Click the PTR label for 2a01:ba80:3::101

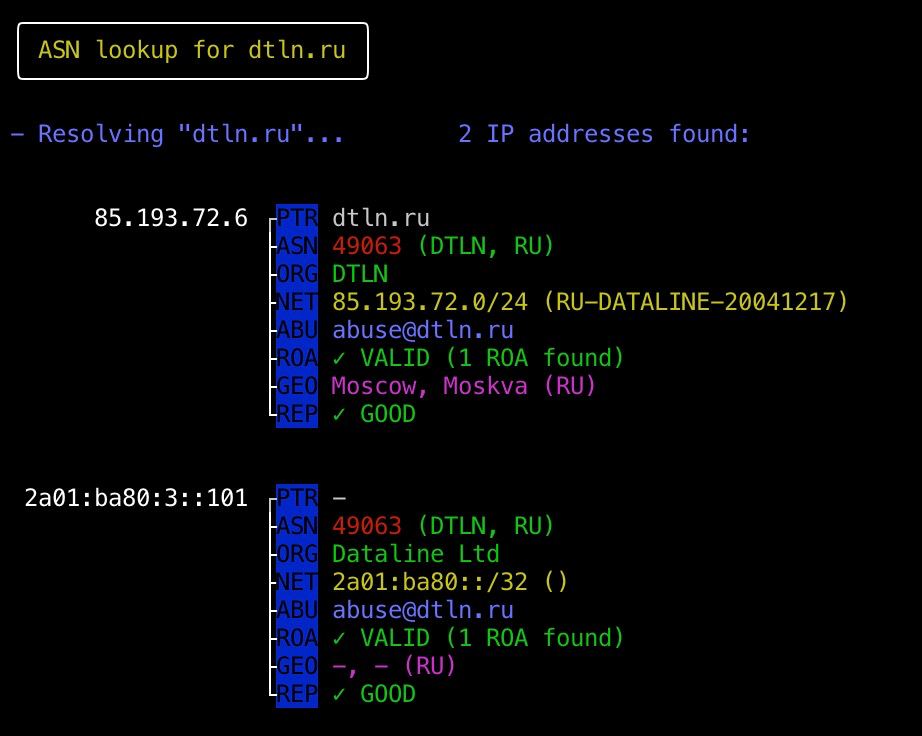pos(297,498)
